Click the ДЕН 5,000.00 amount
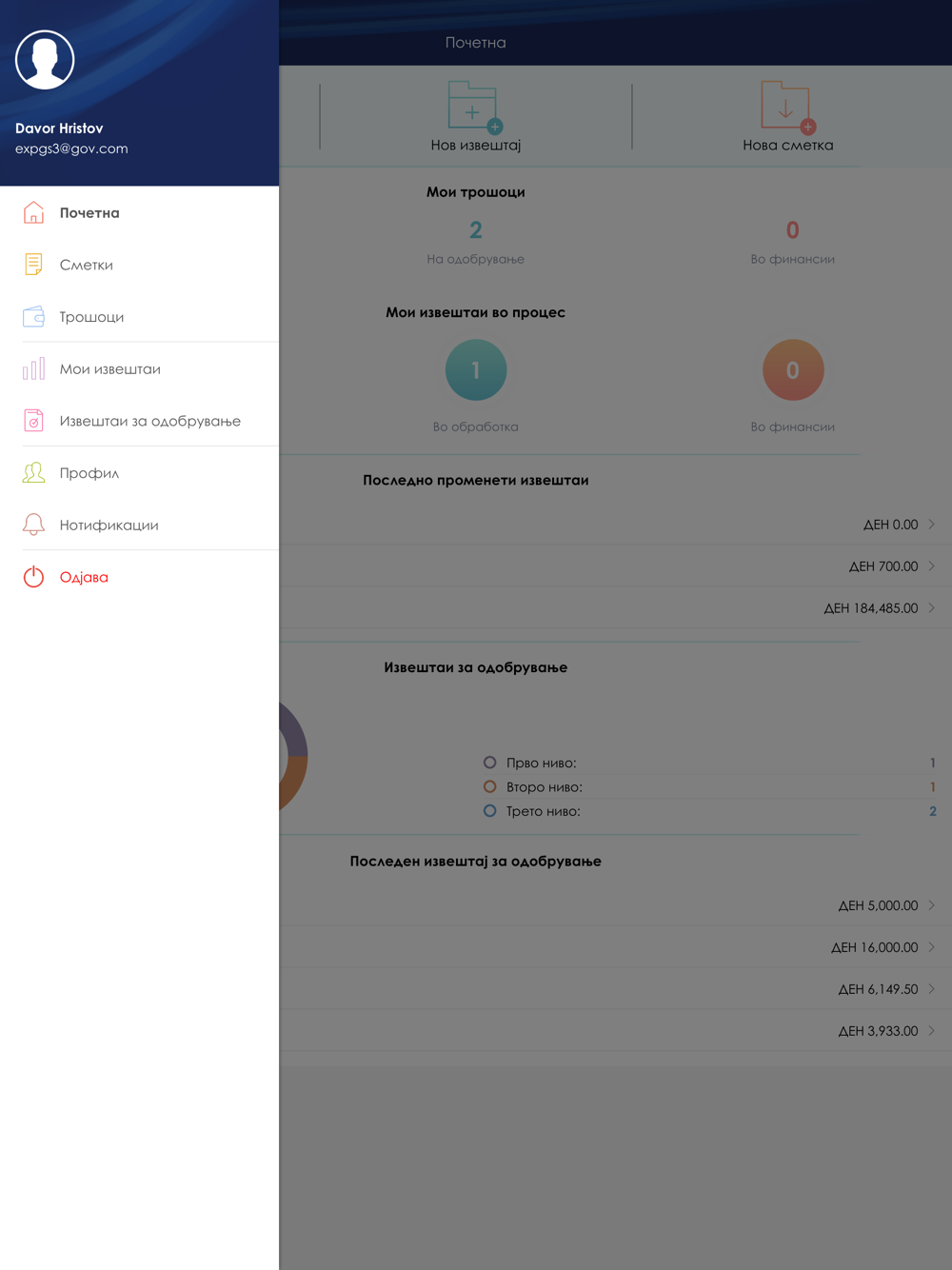Screen dimensions: 952x1270 (x=878, y=905)
